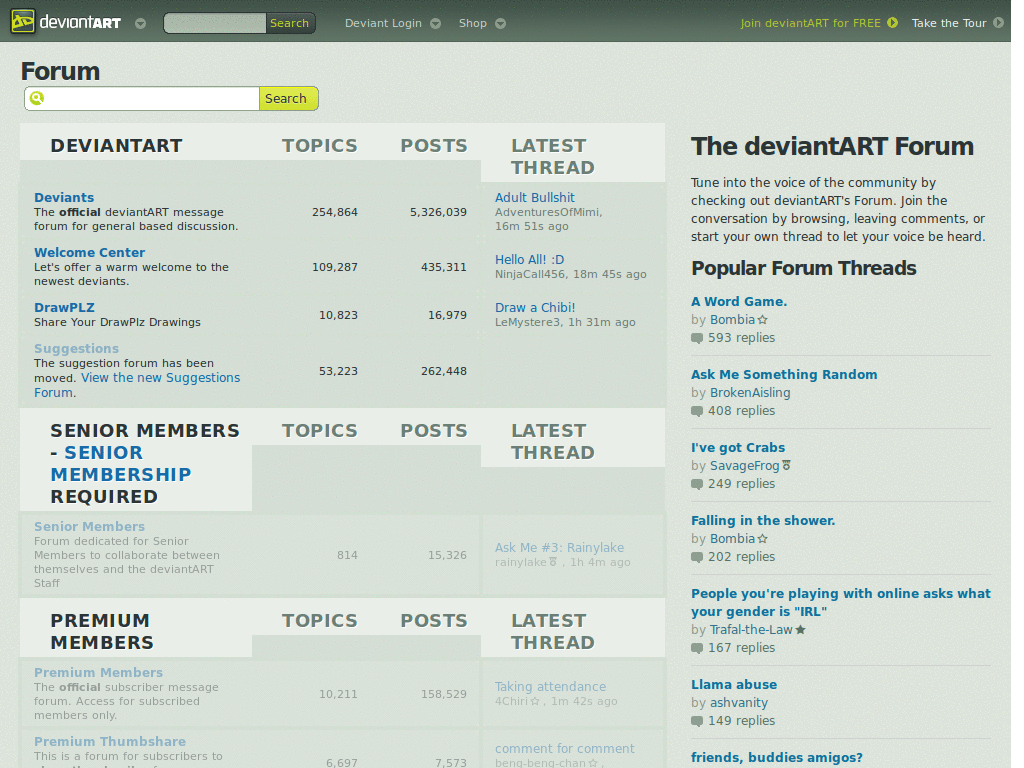The height and width of the screenshot is (768, 1024).
Task: Open Take the Tour link
Action: point(949,23)
